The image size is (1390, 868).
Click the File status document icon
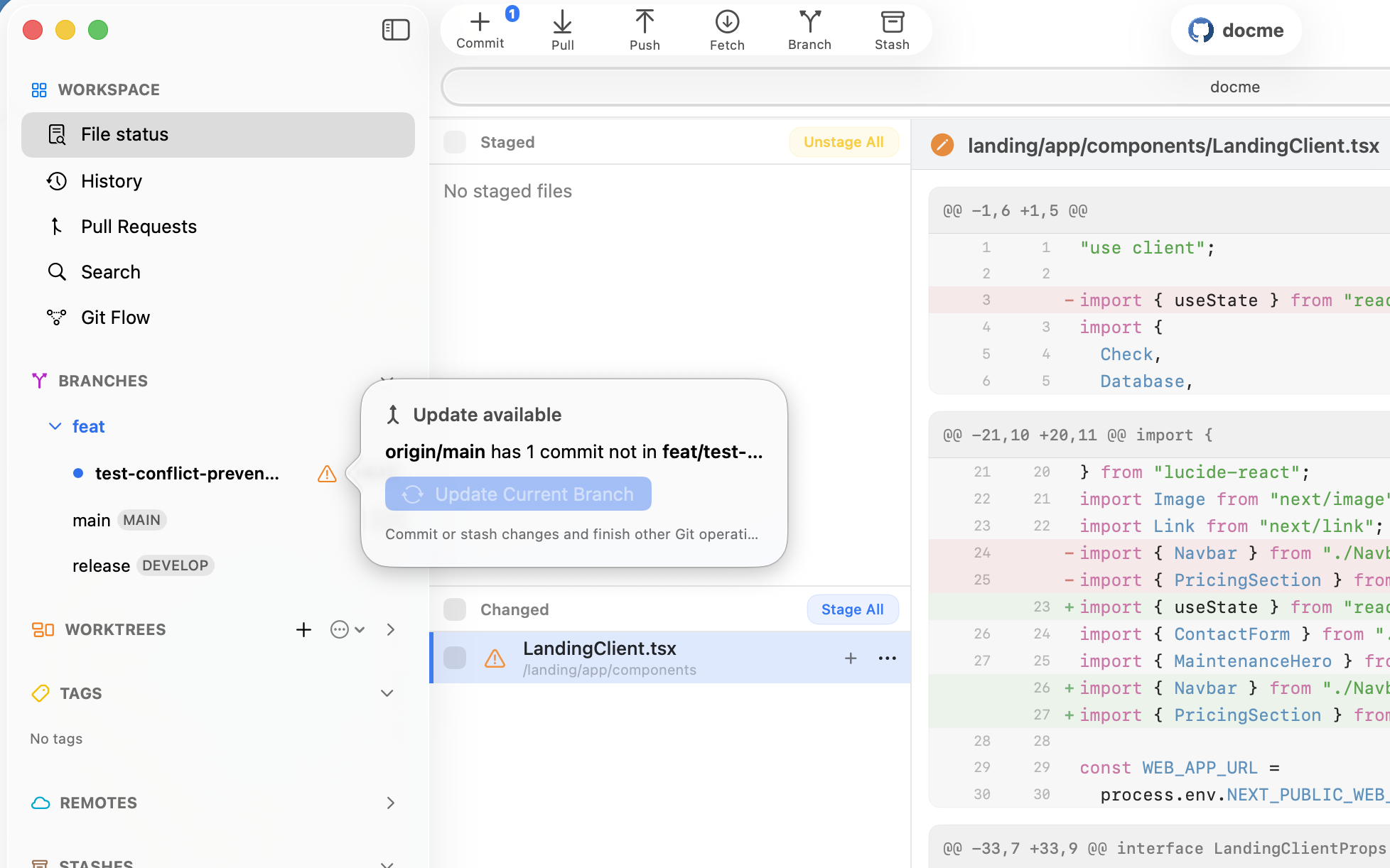57,134
